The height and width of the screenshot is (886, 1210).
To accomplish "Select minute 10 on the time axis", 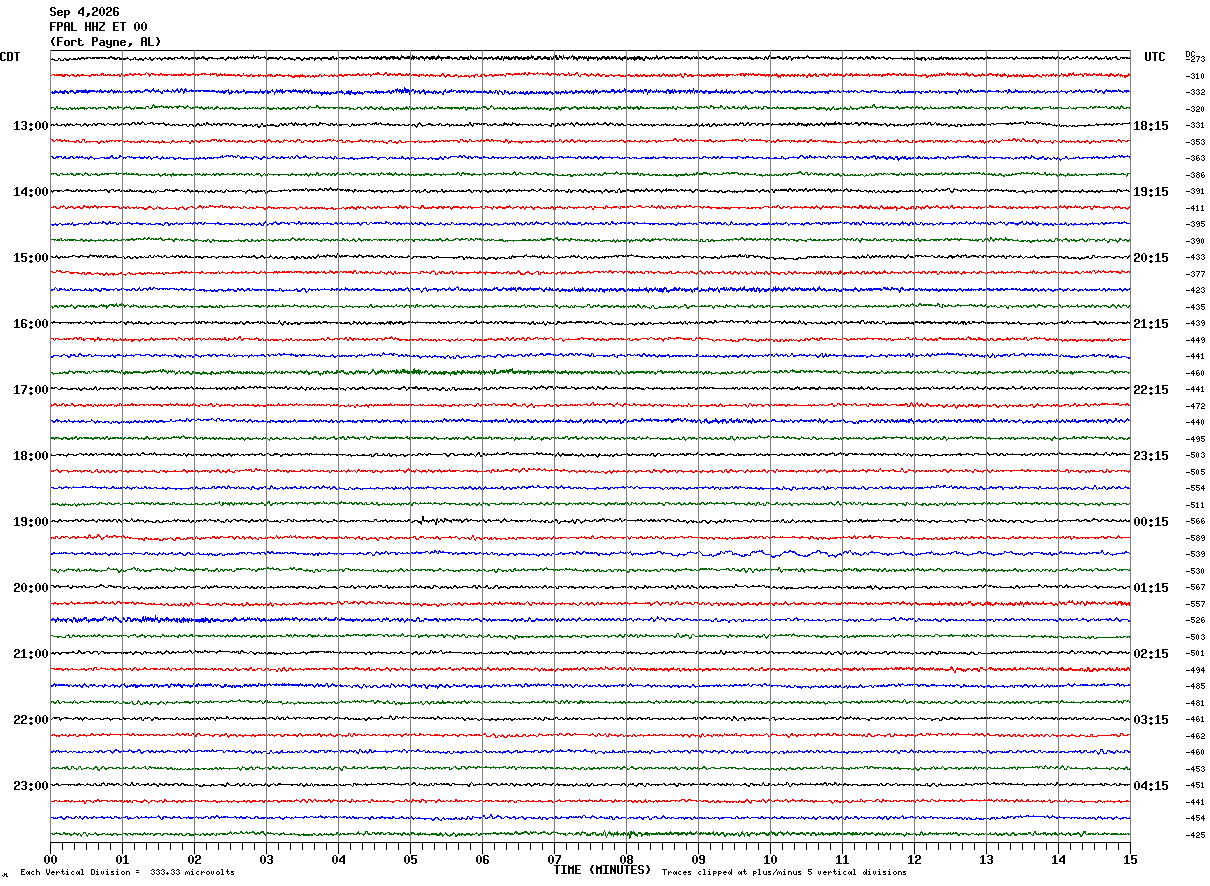I will pyautogui.click(x=770, y=859).
